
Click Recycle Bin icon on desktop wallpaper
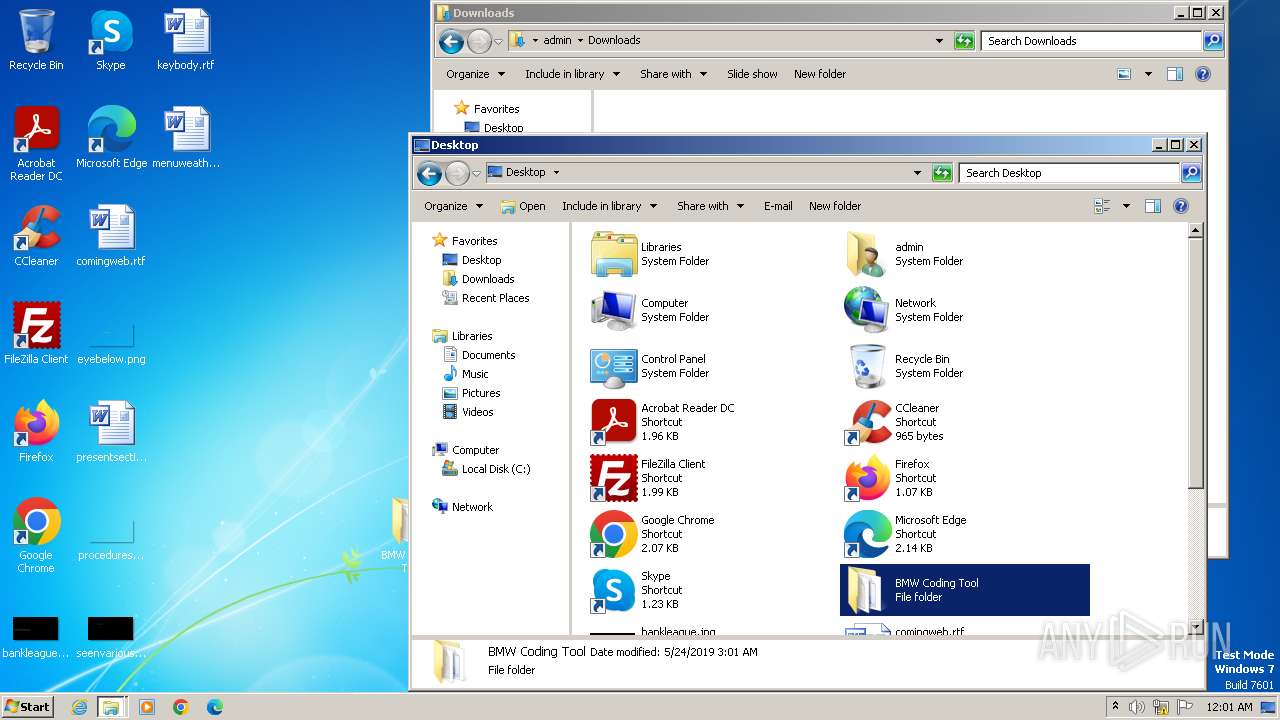[x=36, y=40]
